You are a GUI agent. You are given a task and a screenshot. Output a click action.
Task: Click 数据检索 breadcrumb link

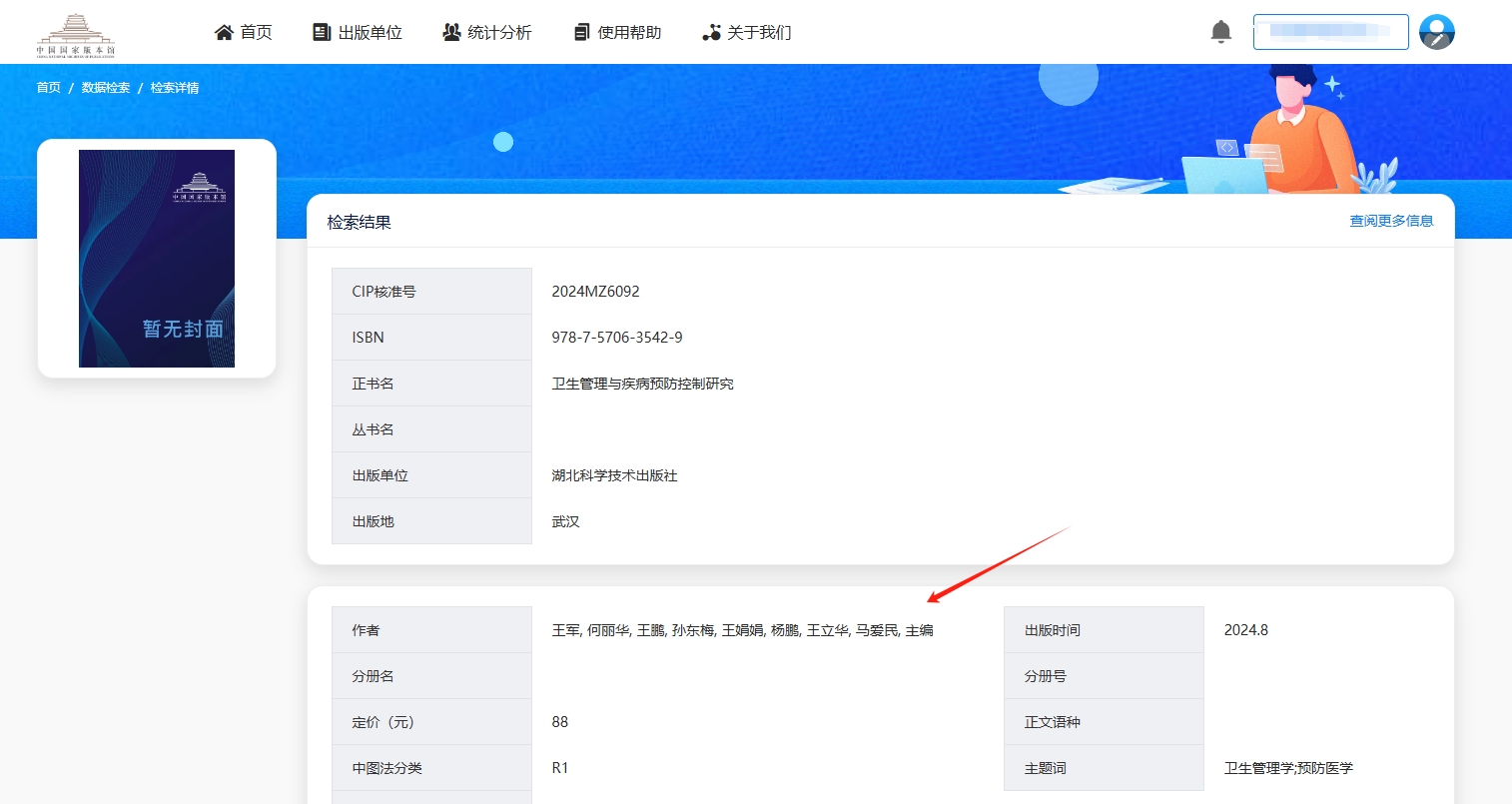[106, 88]
